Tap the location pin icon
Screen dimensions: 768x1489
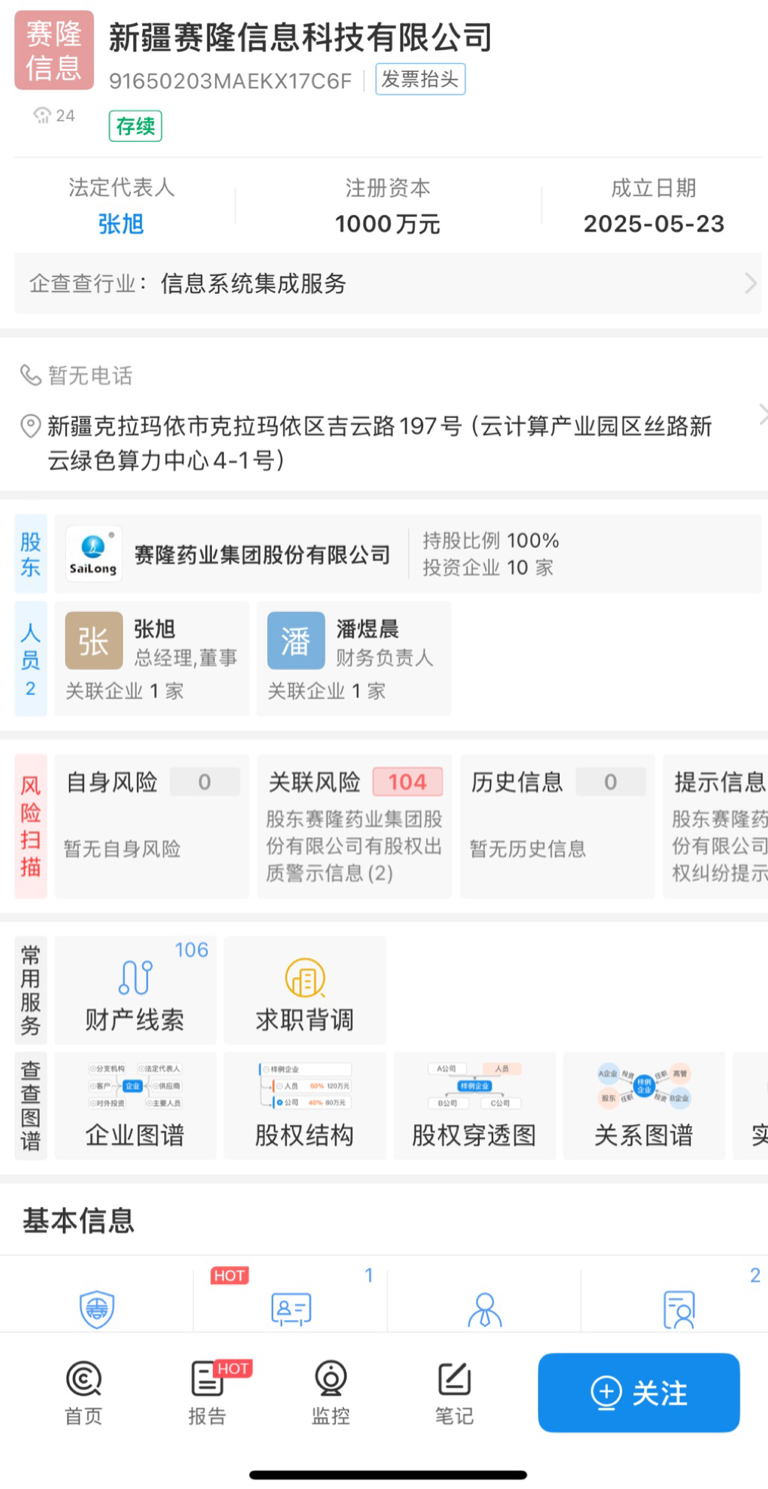[x=31, y=427]
